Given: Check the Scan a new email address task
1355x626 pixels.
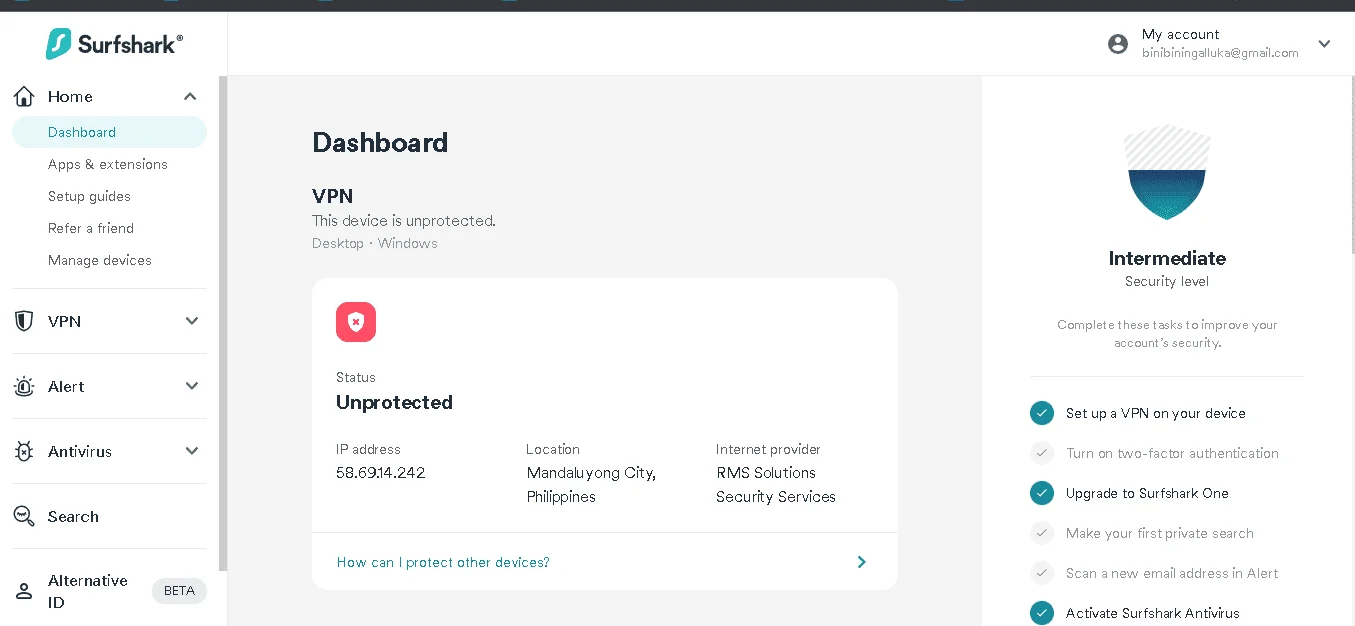Looking at the screenshot, I should (1042, 573).
